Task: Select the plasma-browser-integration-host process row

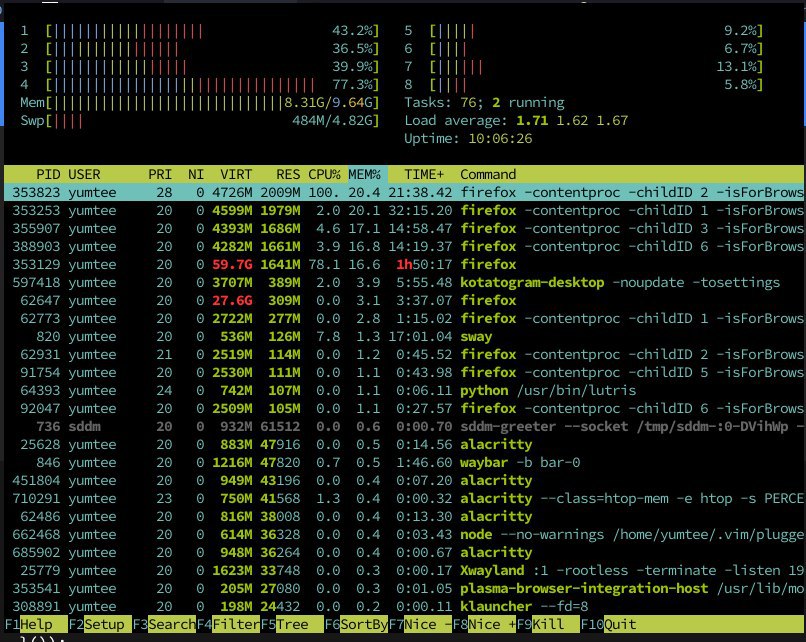Action: 405,588
